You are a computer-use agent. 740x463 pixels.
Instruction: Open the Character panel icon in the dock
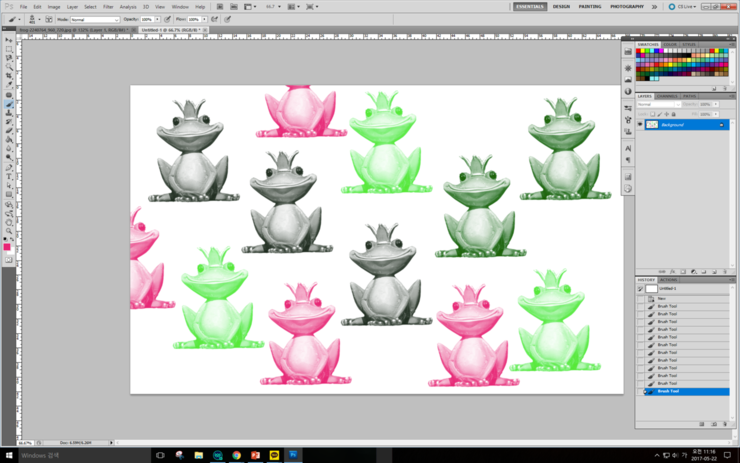click(627, 147)
